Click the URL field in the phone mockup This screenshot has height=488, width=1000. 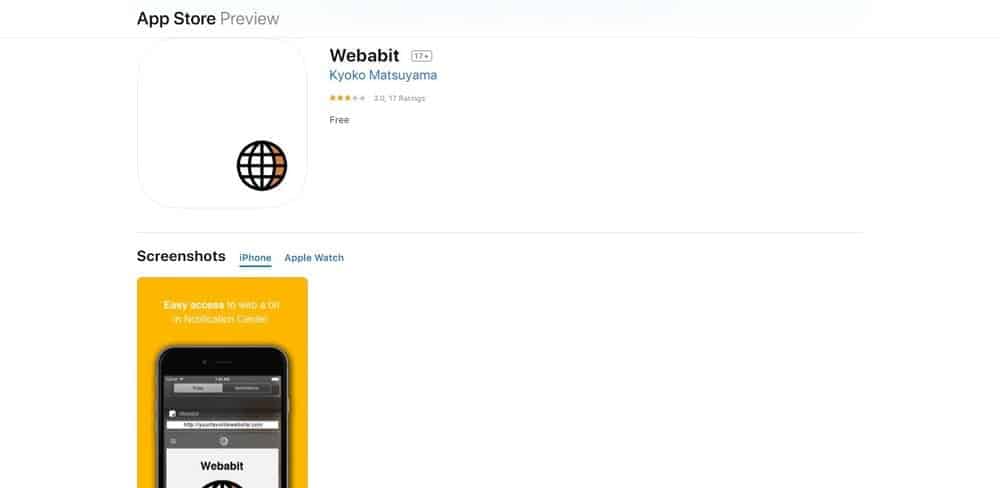click(223, 424)
